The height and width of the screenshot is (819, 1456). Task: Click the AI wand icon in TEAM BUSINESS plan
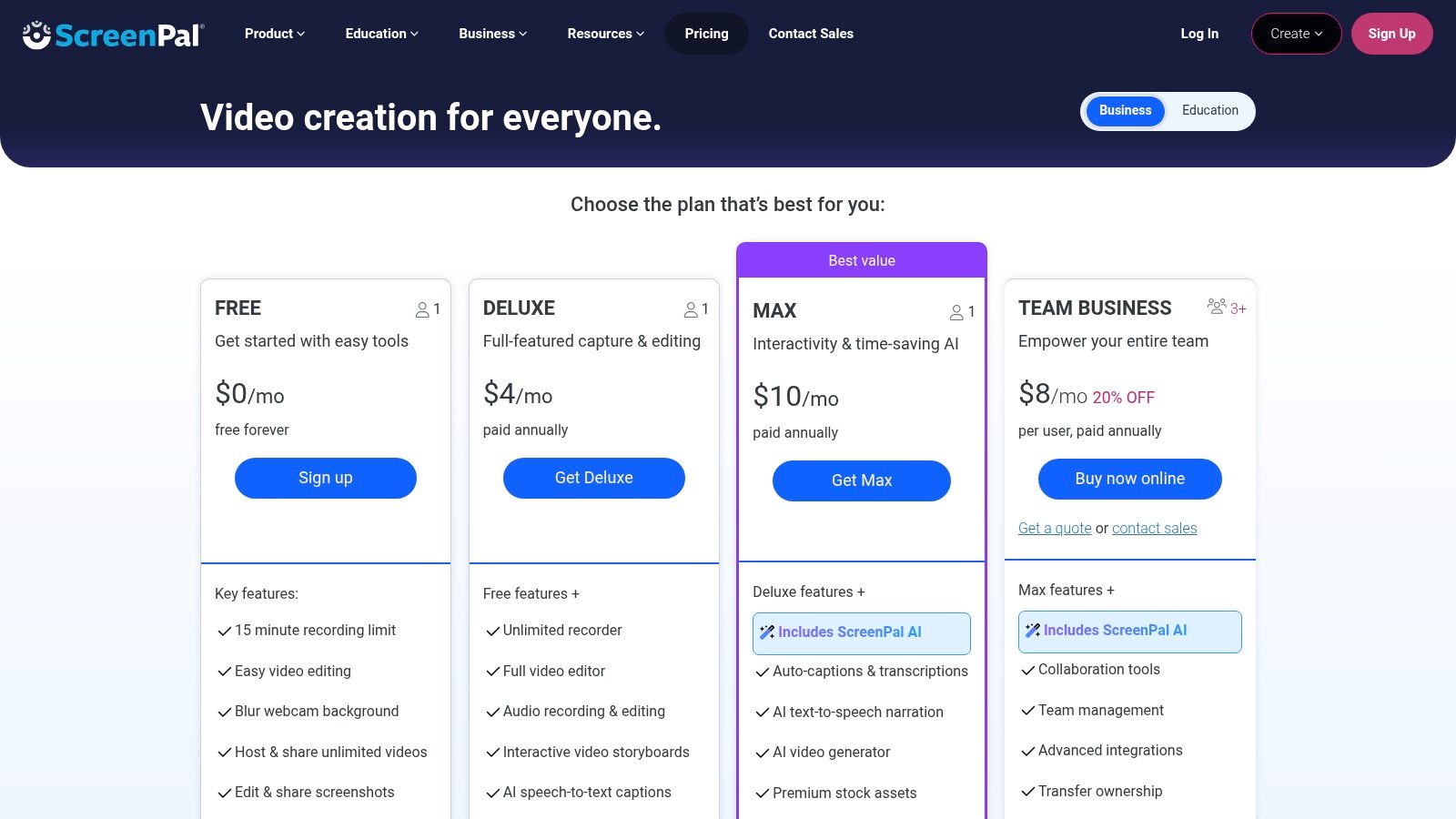point(1032,631)
